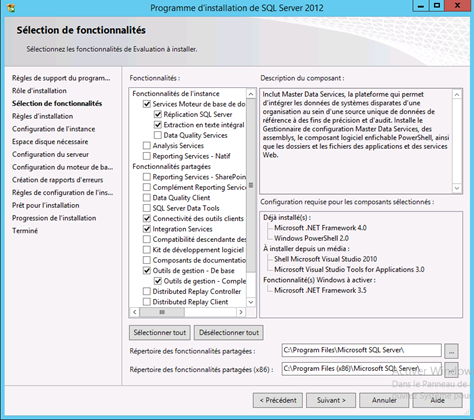Click Désélectionner tout button
Image resolution: width=474 pixels, height=420 pixels.
(229, 333)
